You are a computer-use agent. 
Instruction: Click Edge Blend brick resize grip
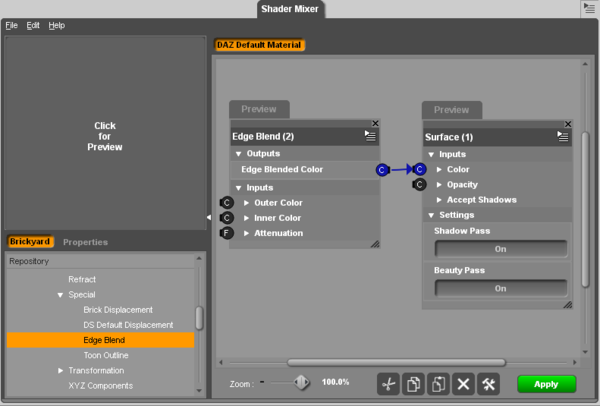pos(375,244)
